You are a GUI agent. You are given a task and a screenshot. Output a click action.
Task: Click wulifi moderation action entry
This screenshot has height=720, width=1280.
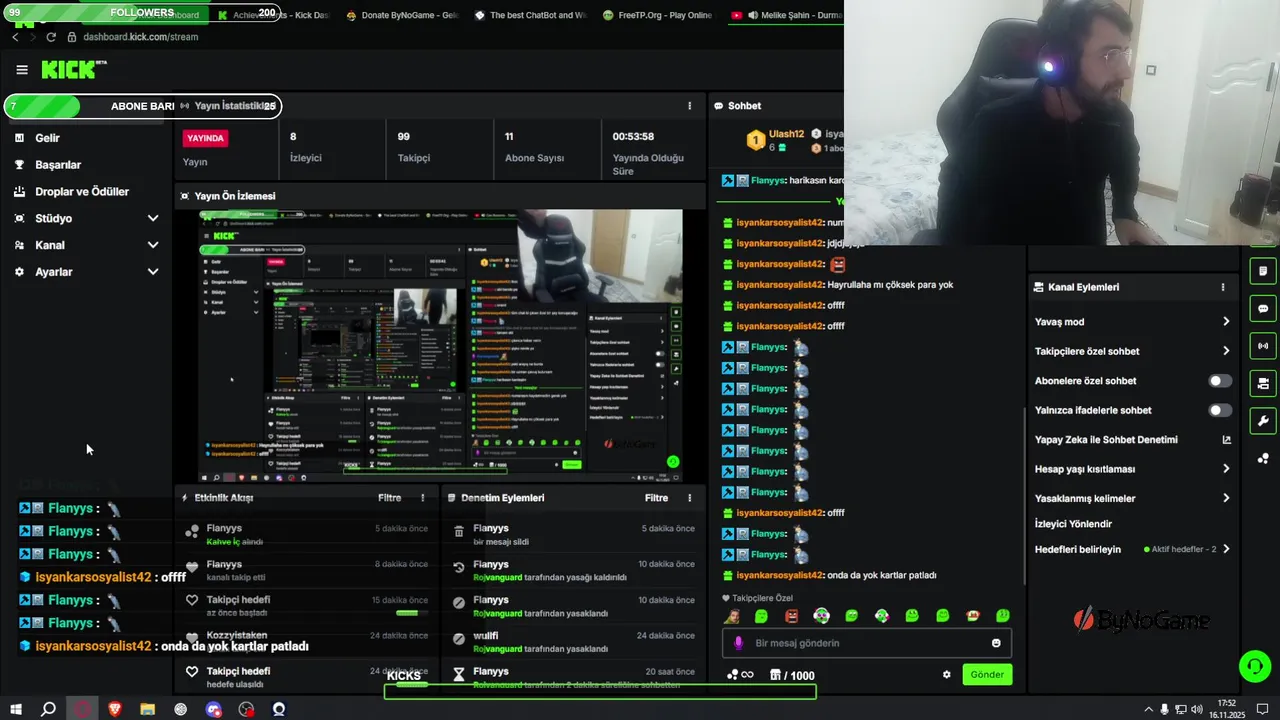[x=574, y=642]
